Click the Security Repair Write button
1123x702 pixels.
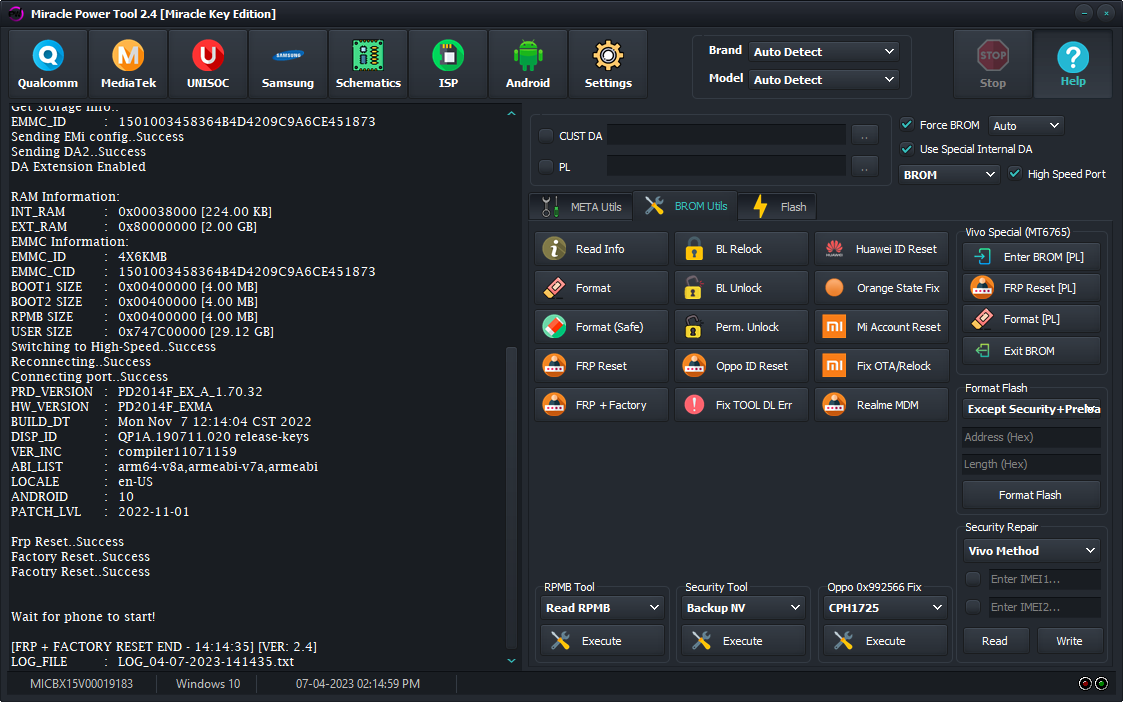tap(1069, 641)
